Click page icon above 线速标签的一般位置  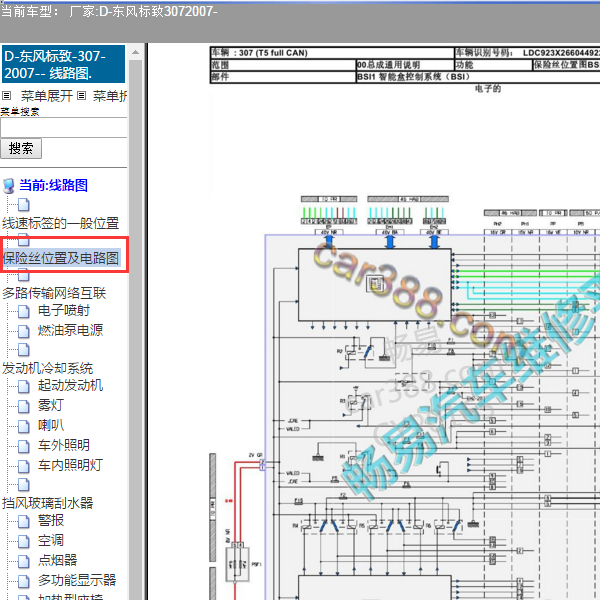coord(24,205)
